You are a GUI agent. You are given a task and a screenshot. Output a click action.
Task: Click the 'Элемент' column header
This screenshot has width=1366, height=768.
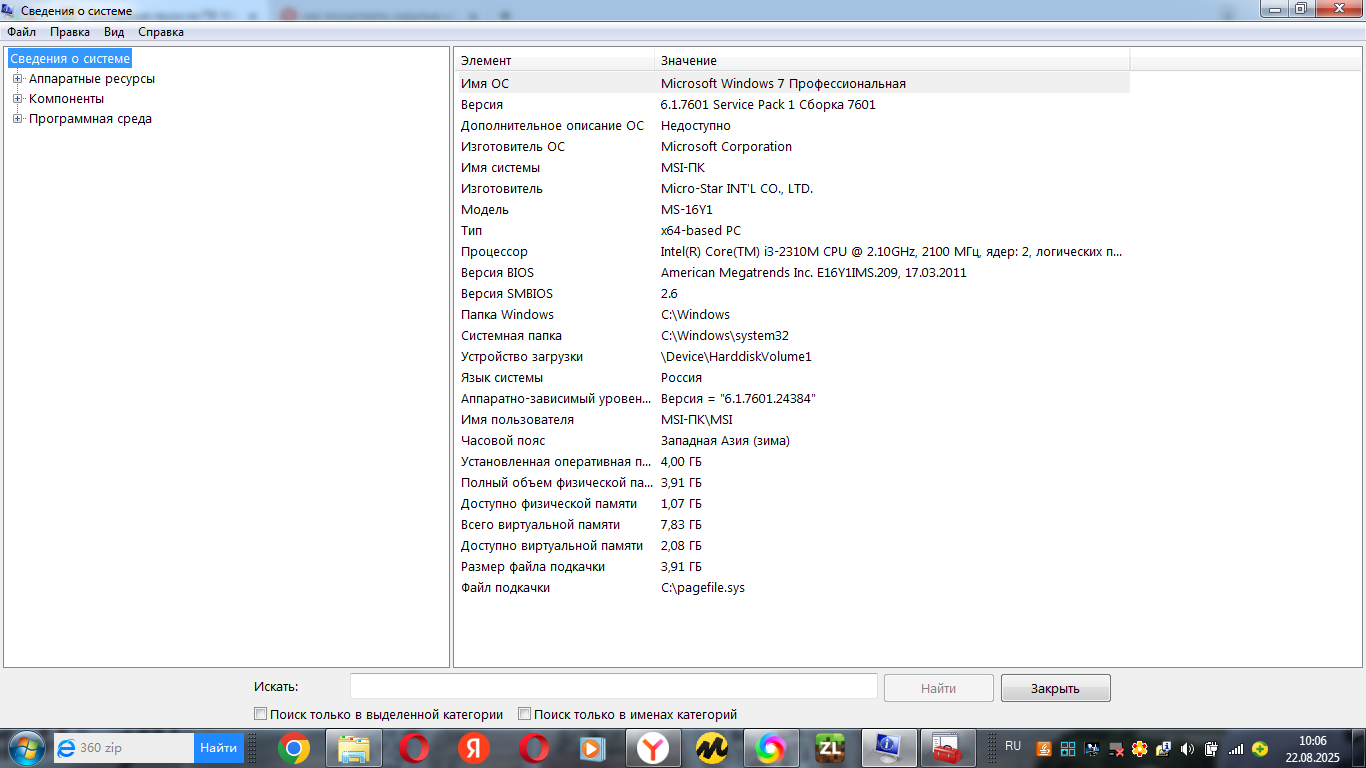tap(556, 61)
